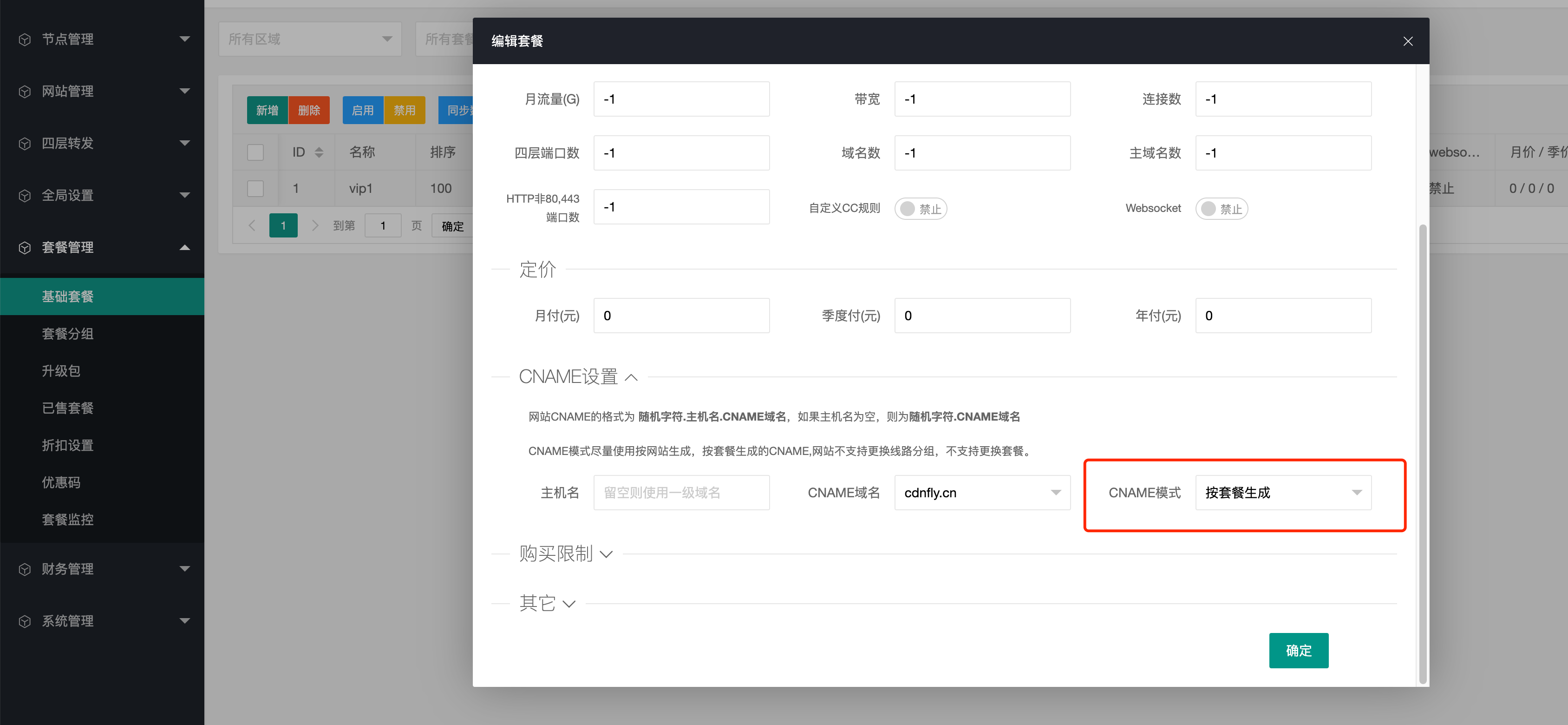Click the 四层转发 cube icon
1568x725 pixels.
pyautogui.click(x=25, y=144)
